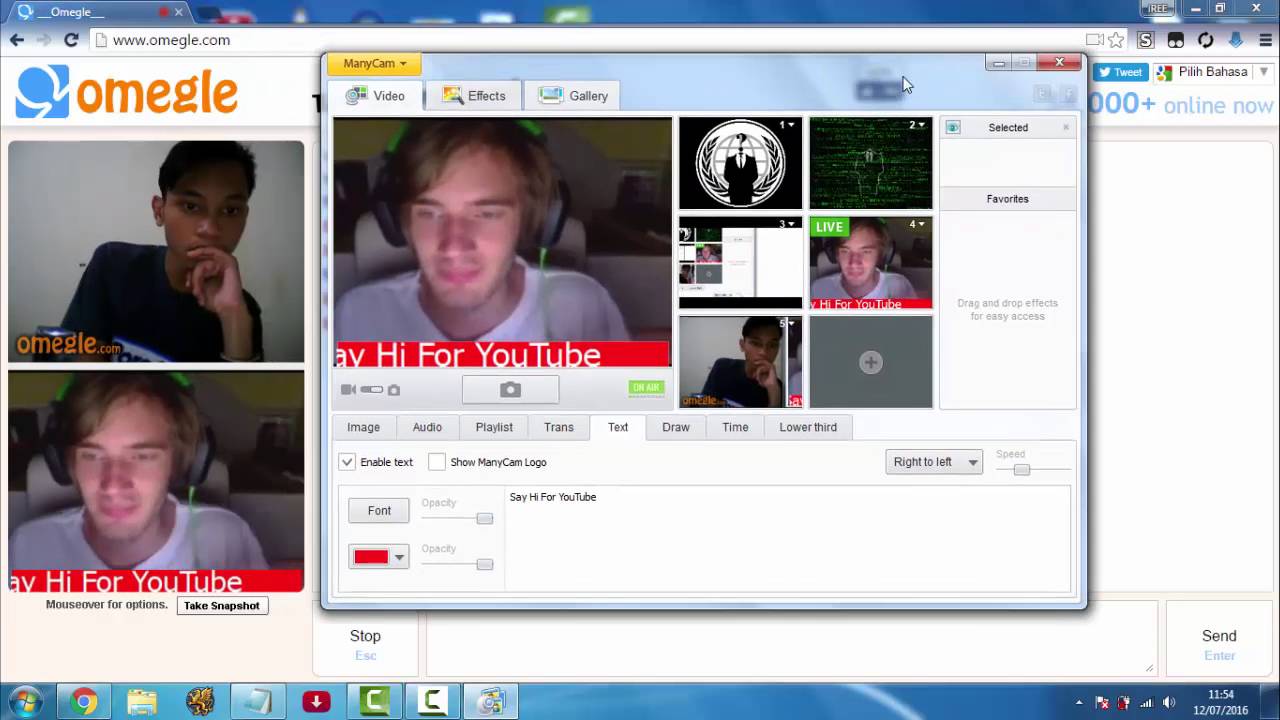
Task: Click the small photo camera icon under the preview
Action: click(394, 390)
